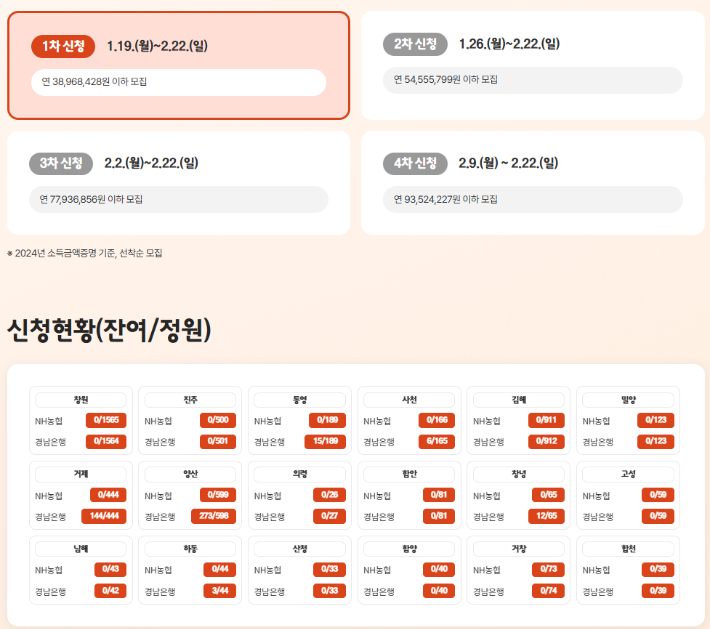Image resolution: width=710 pixels, height=629 pixels.
Task: Select the 1차 신청 application round card
Action: 178,66
